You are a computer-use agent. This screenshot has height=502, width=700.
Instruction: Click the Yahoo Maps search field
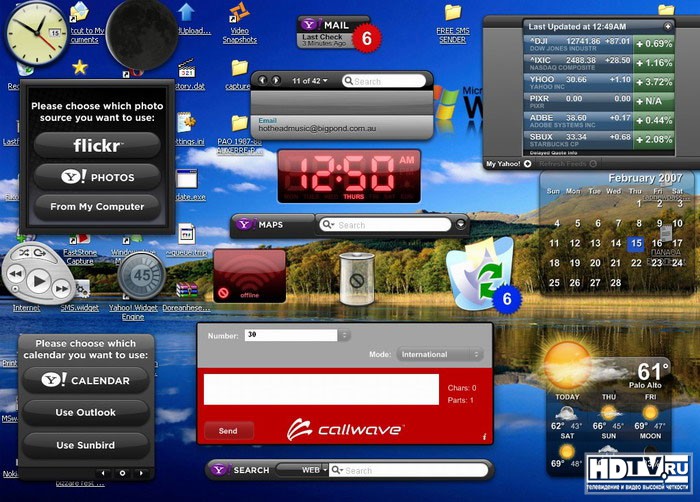pos(386,225)
